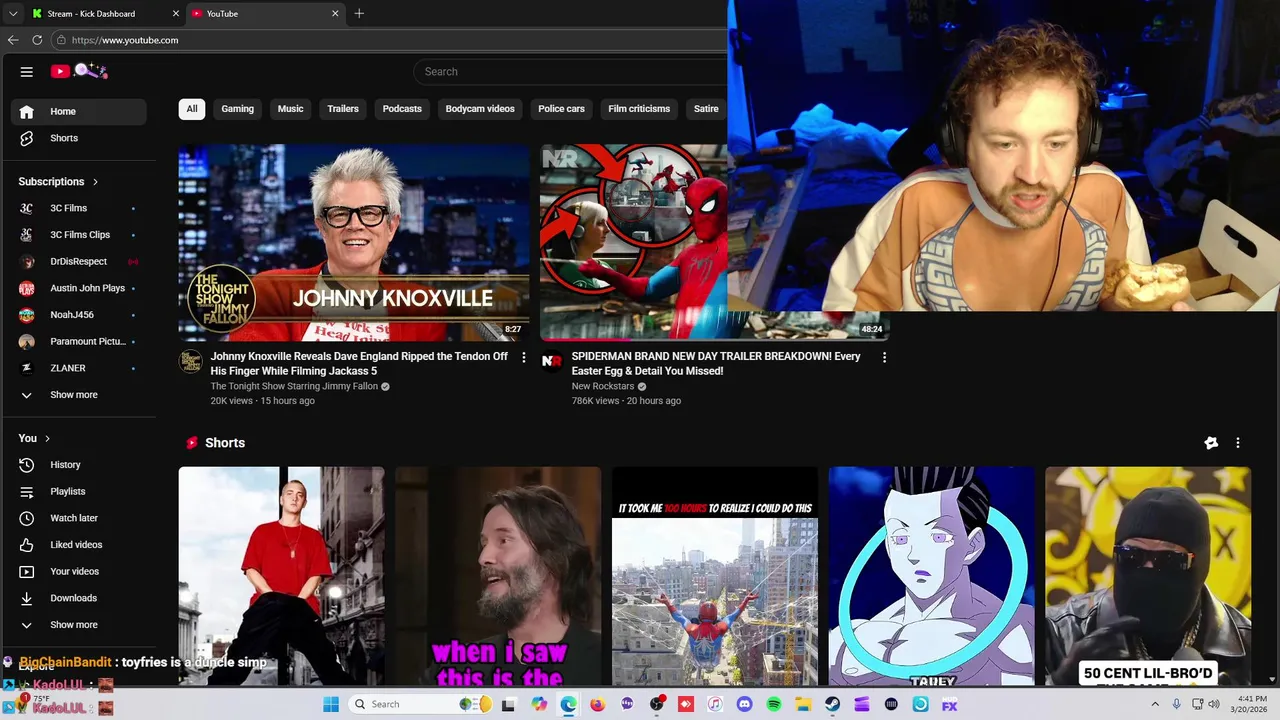Open watch History
Image resolution: width=1280 pixels, height=720 pixels.
[79, 465]
